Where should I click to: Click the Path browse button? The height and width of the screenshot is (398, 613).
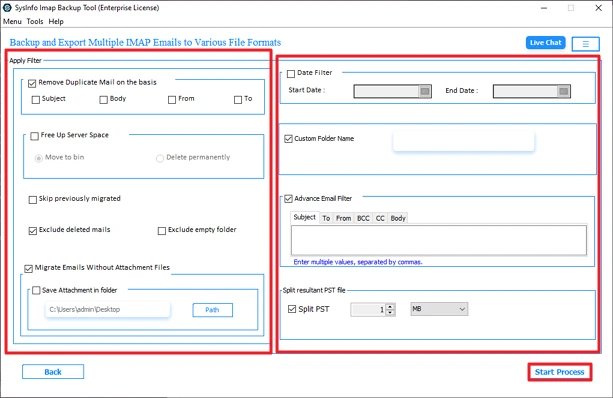pos(212,310)
